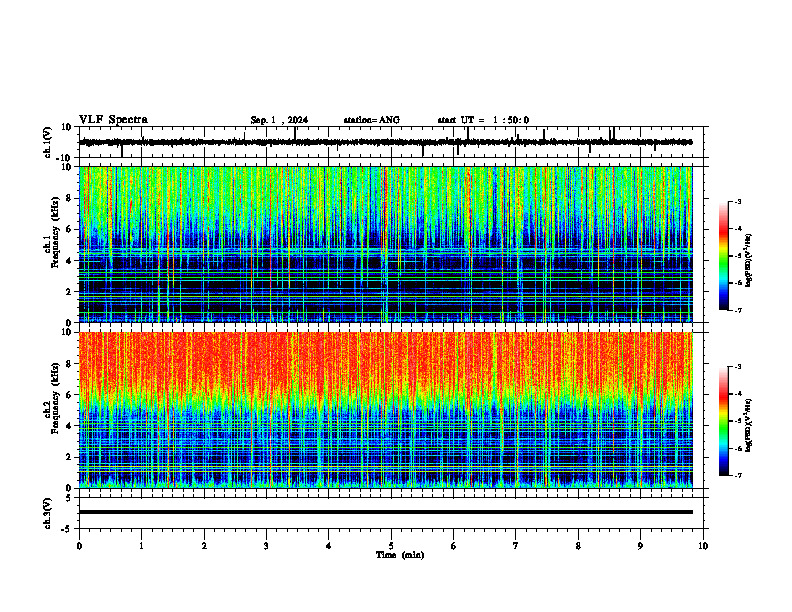792x612 pixels.
Task: Click the time axis tick label "1"
Action: [x=141, y=546]
